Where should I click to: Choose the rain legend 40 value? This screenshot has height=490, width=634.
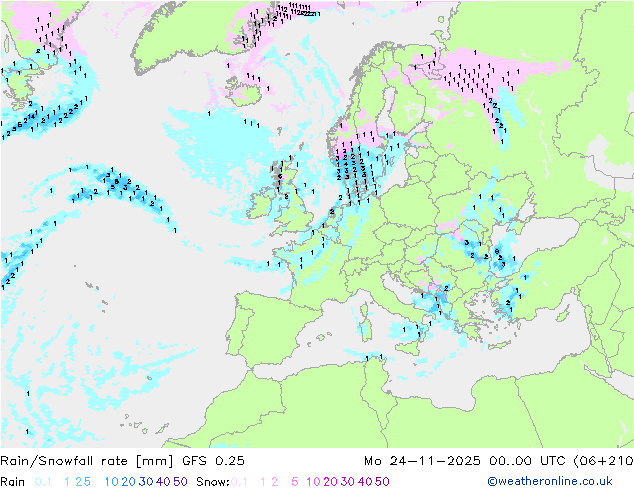[x=163, y=482]
